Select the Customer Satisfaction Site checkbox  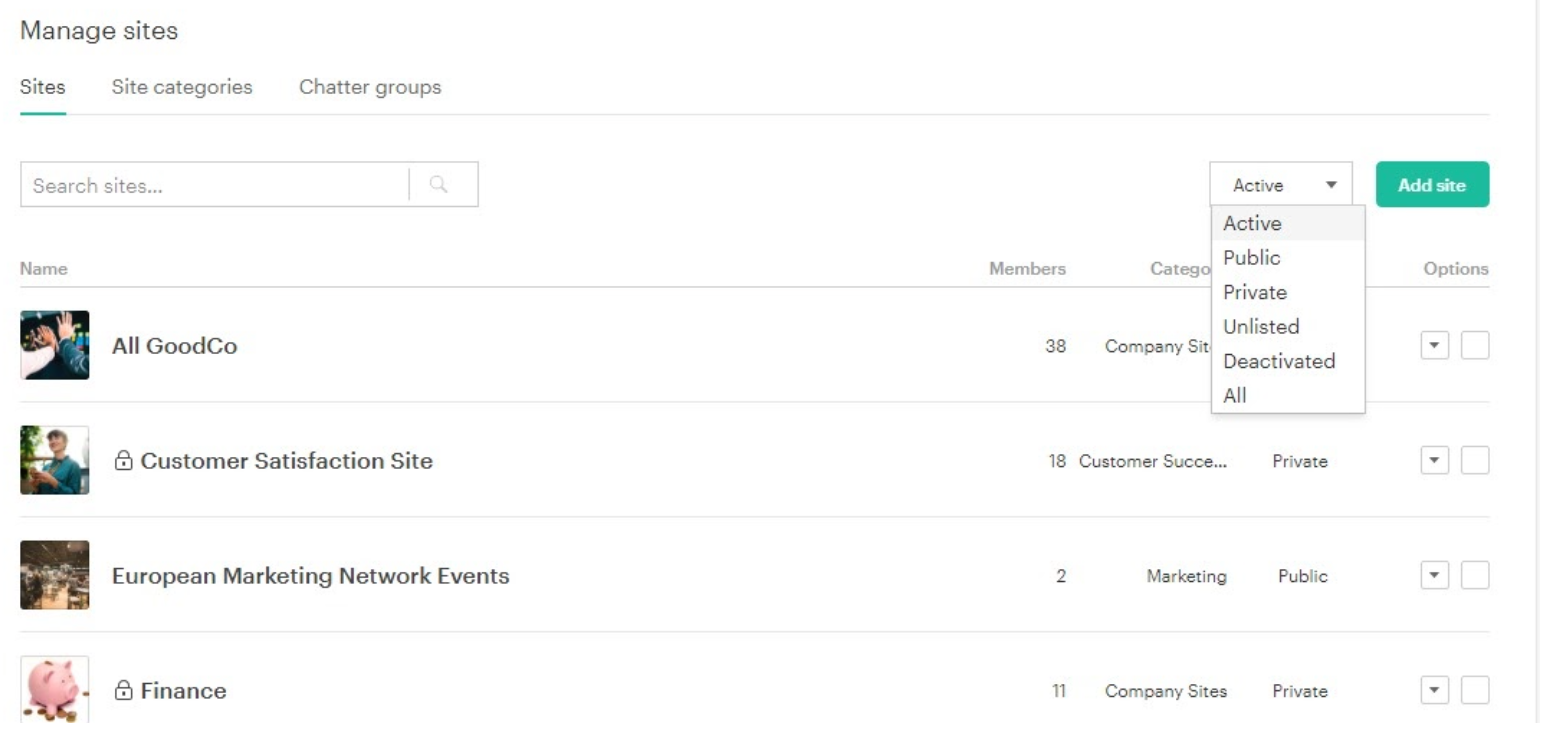(1474, 460)
